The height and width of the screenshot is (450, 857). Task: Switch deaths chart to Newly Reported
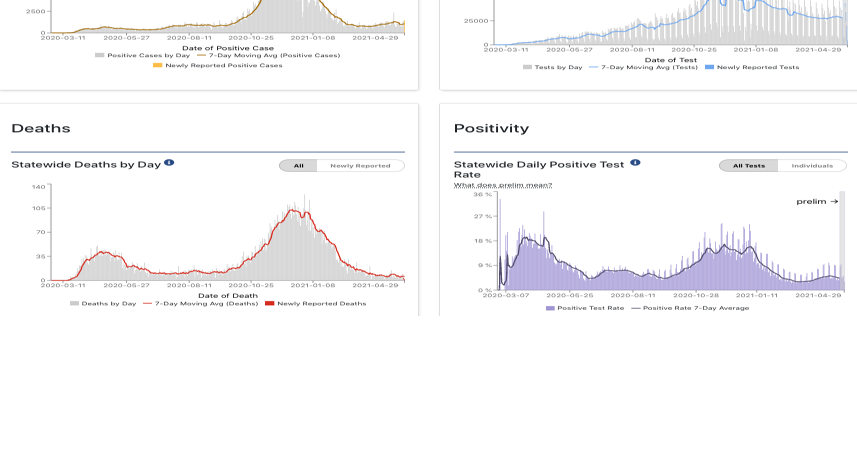pyautogui.click(x=360, y=165)
